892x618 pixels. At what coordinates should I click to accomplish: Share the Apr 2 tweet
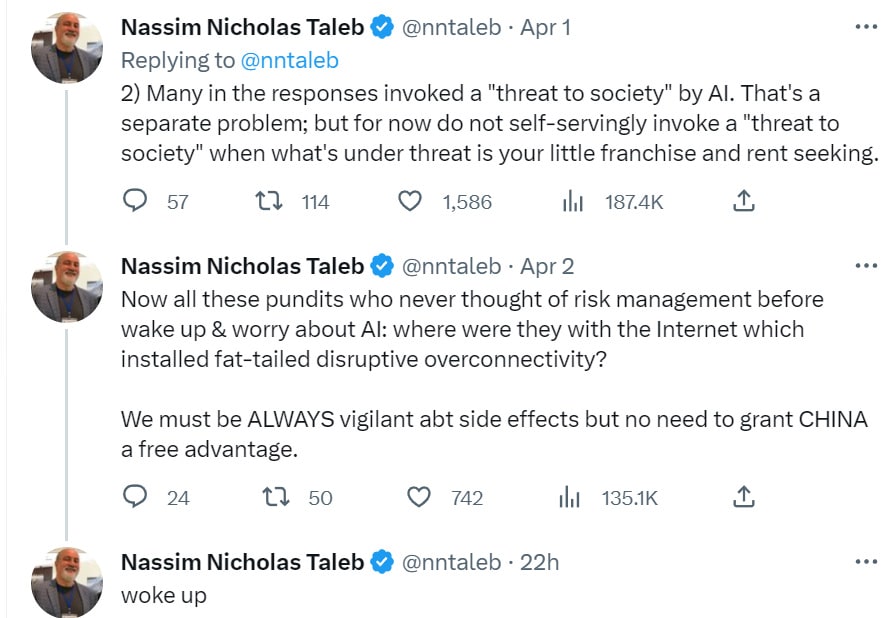click(743, 497)
